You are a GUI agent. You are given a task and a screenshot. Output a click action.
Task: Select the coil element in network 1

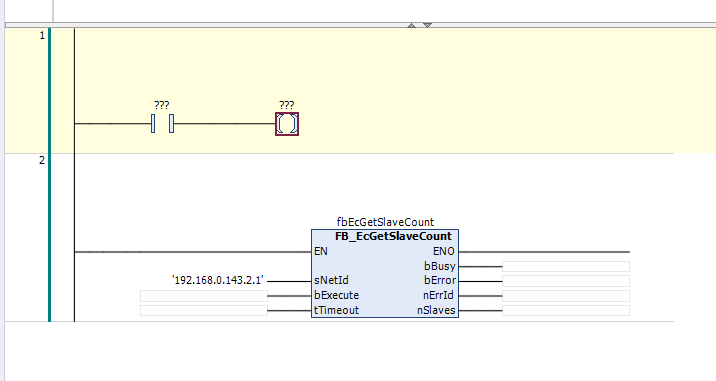287,124
